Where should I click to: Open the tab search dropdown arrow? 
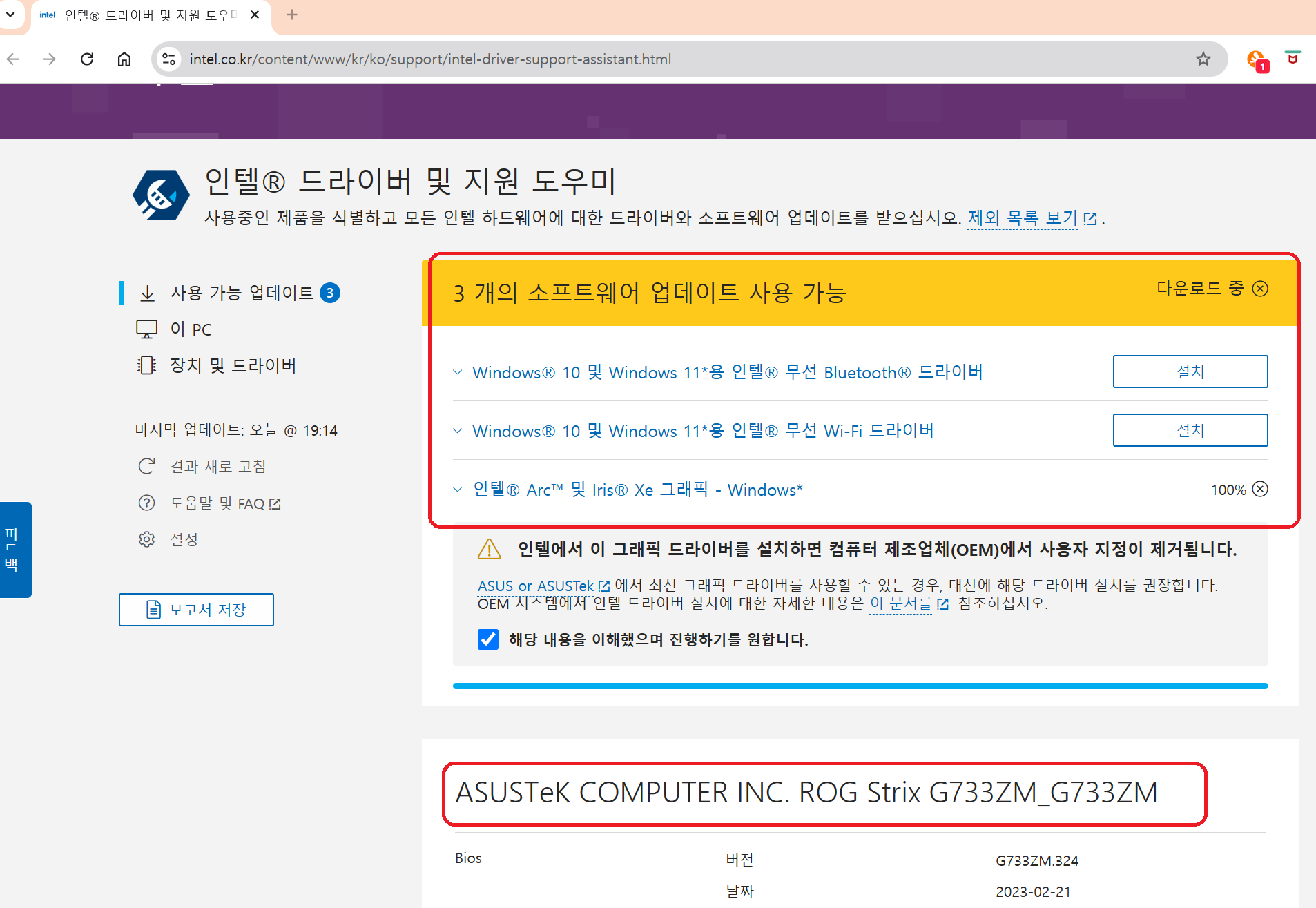(x=10, y=15)
